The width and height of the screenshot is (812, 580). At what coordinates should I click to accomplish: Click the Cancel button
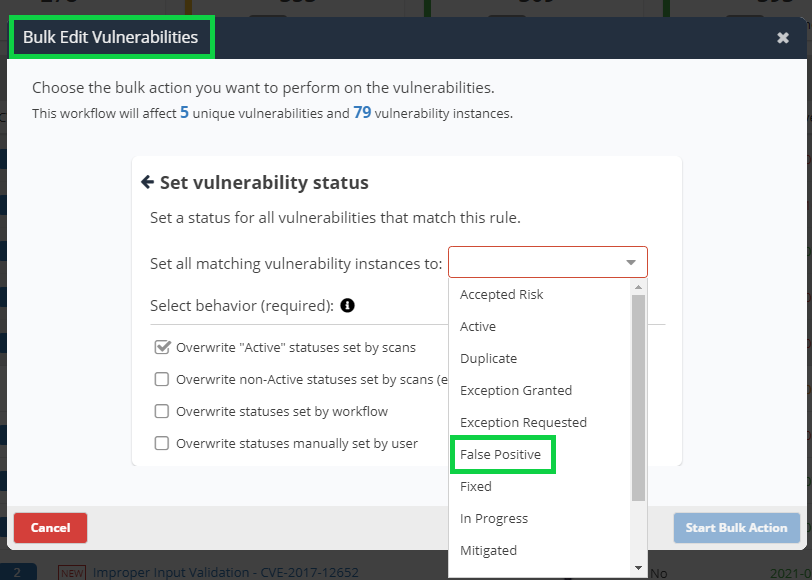[50, 528]
